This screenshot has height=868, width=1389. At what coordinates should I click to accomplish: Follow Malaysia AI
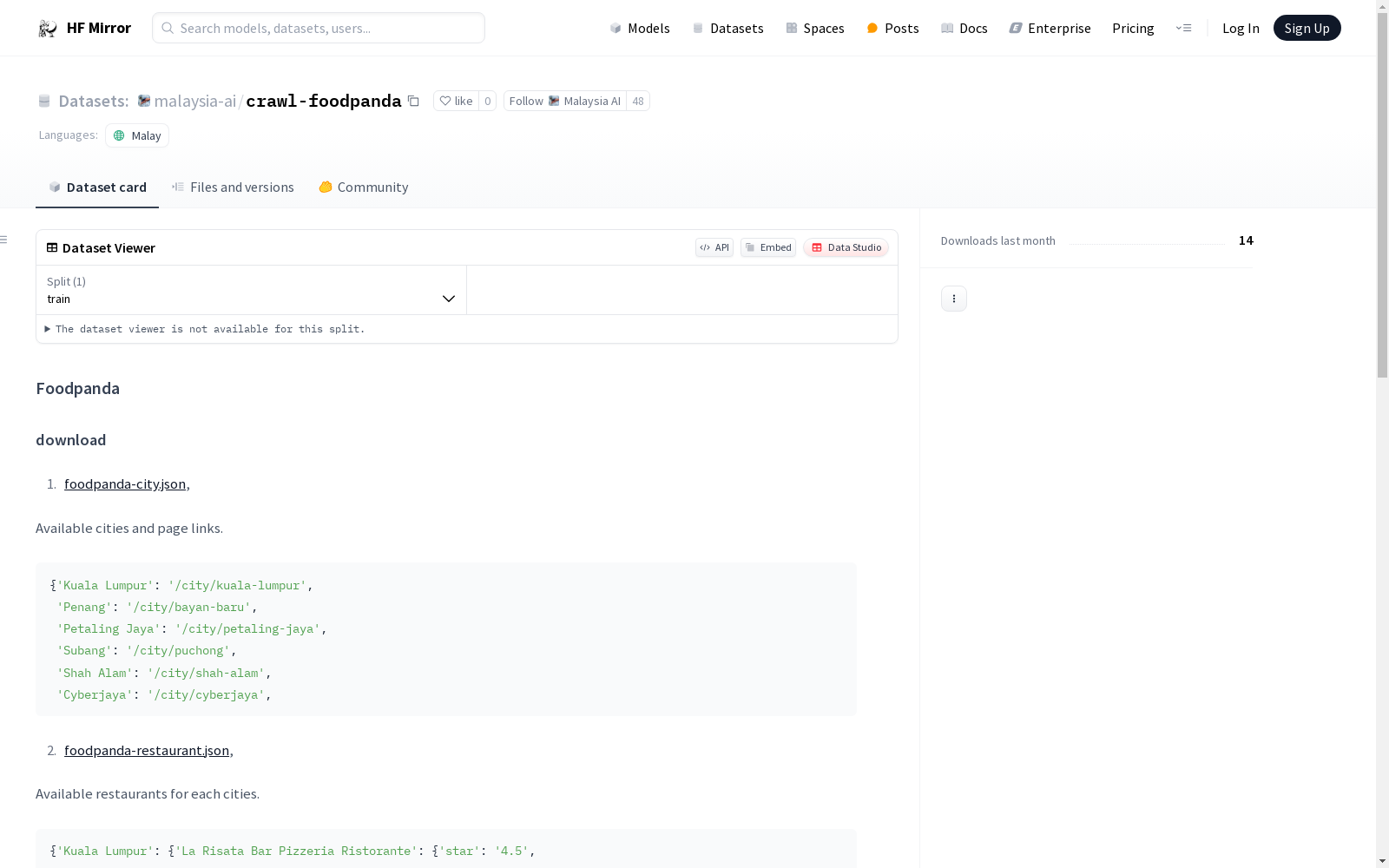tap(565, 101)
